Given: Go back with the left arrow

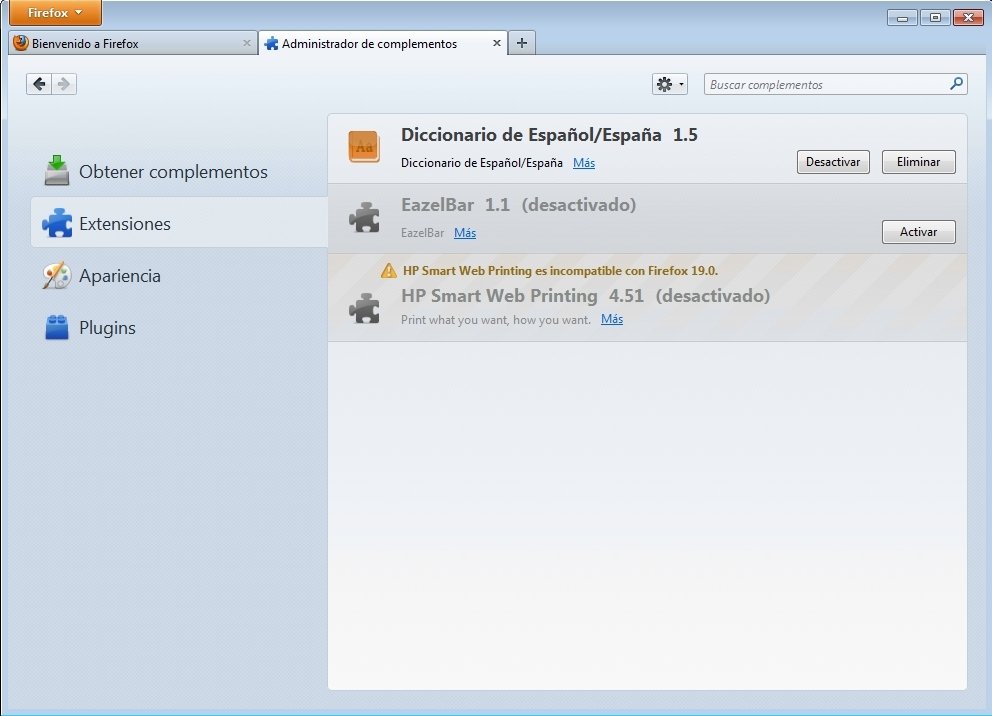Looking at the screenshot, I should [39, 83].
